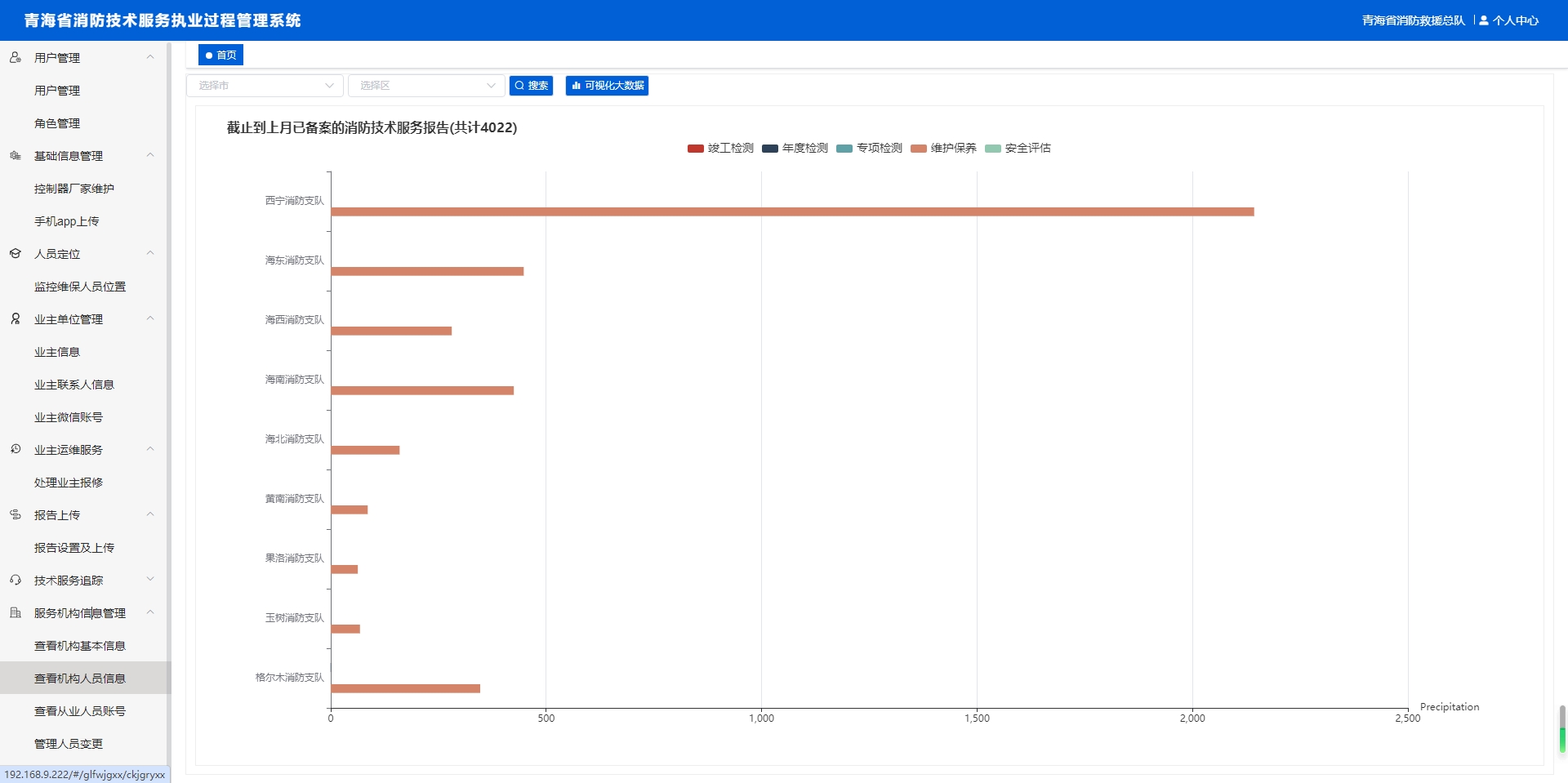Collapse the 用户管理 menu group chevron
Viewport: 1568px width, 783px height.
150,57
